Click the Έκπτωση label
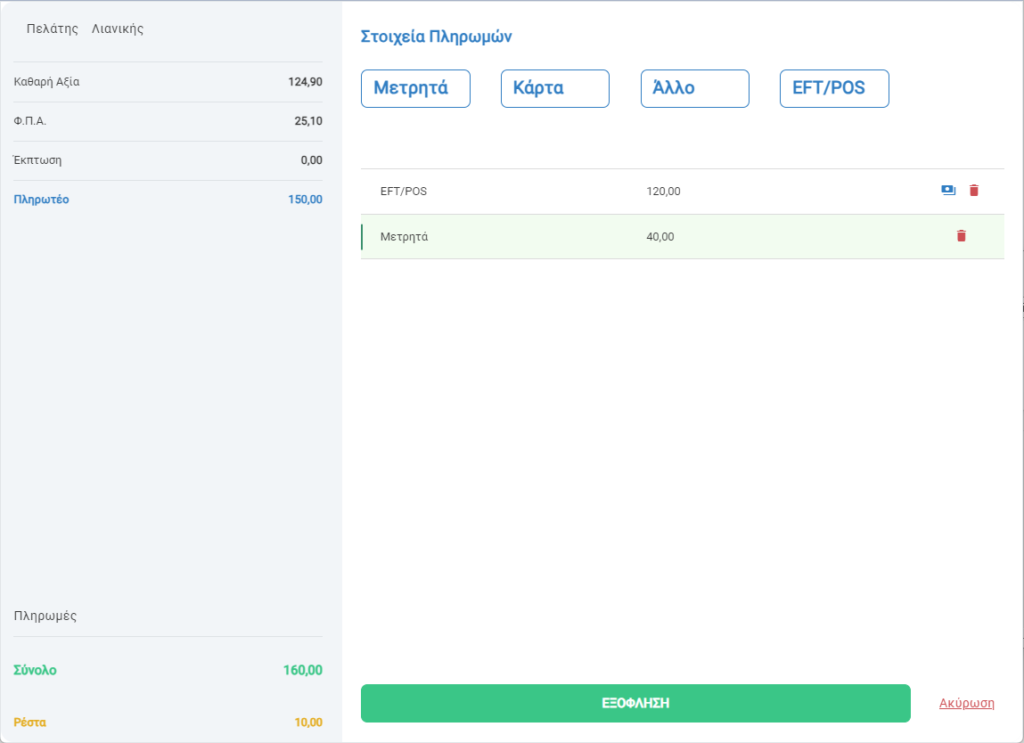Viewport: 1024px width, 743px height. coord(37,160)
